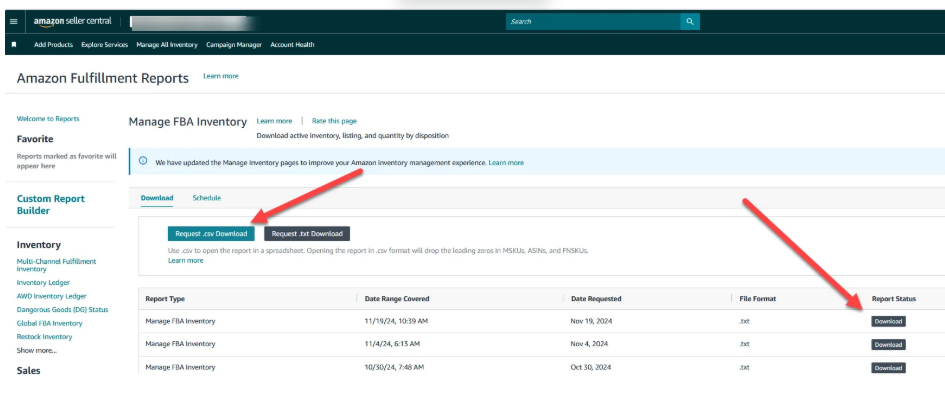Click the Inventory heading in sidebar
The image size is (945, 403).
click(x=39, y=245)
